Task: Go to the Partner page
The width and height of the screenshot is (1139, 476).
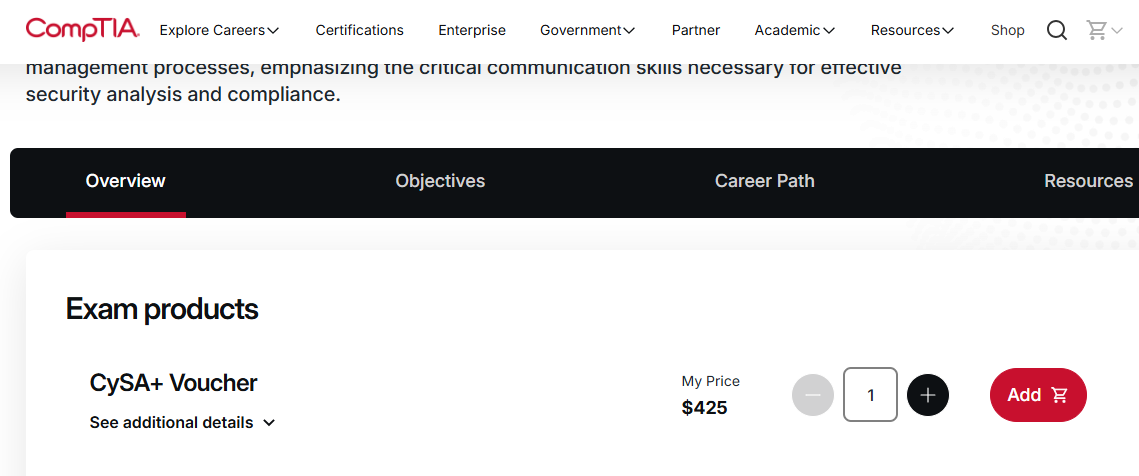Action: tap(696, 31)
